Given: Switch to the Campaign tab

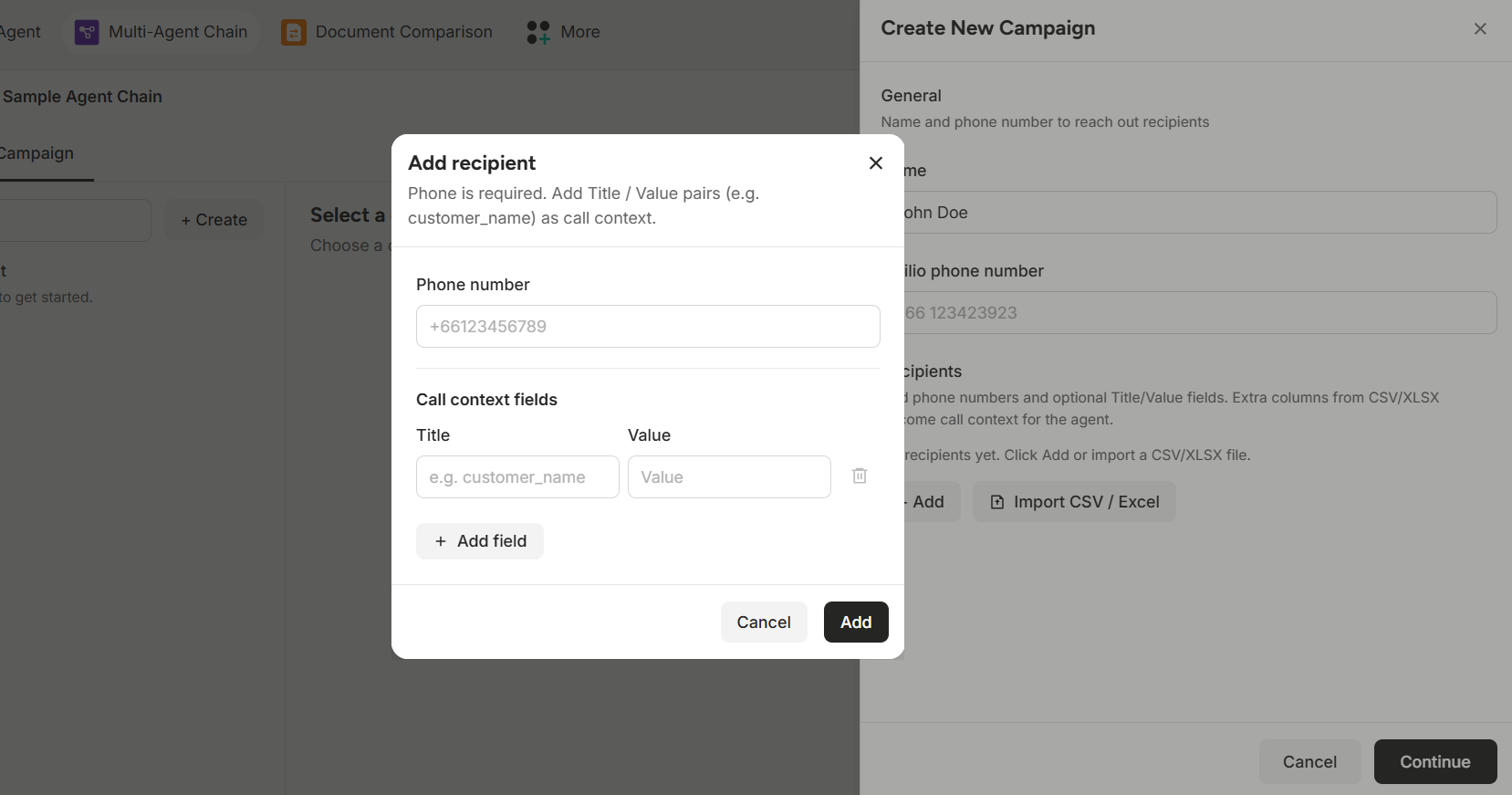Looking at the screenshot, I should (36, 153).
